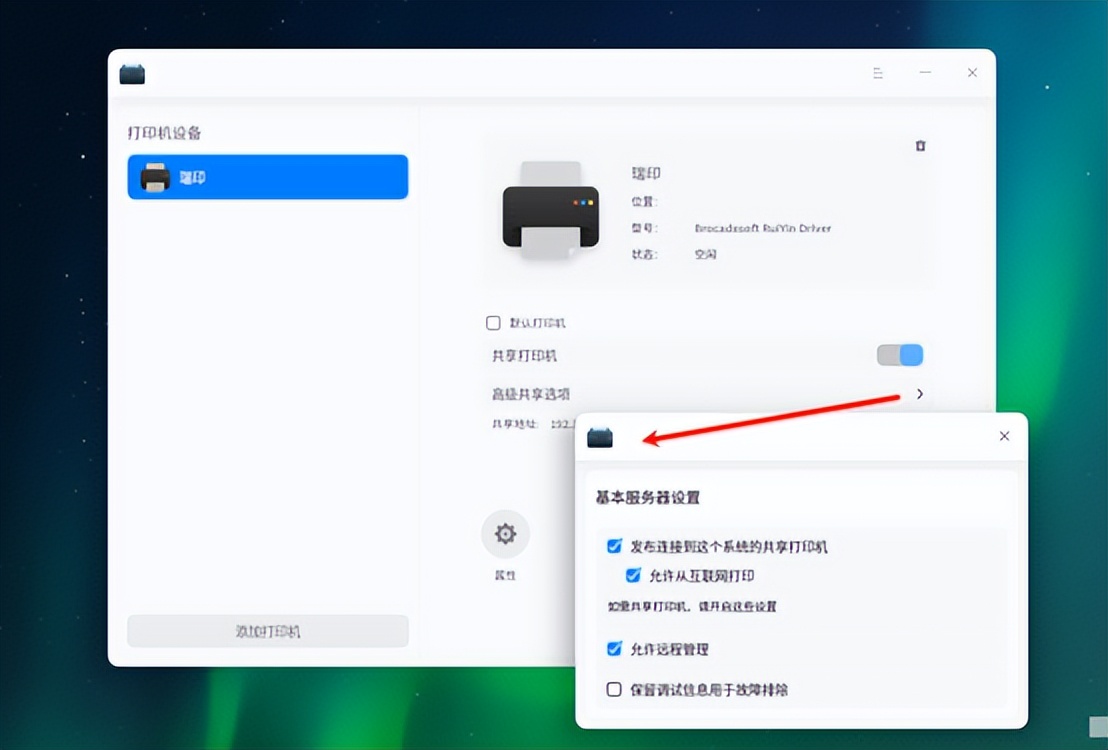Click the printer app icon on the dialog title bar
Image resolution: width=1108 pixels, height=750 pixels.
click(x=599, y=436)
